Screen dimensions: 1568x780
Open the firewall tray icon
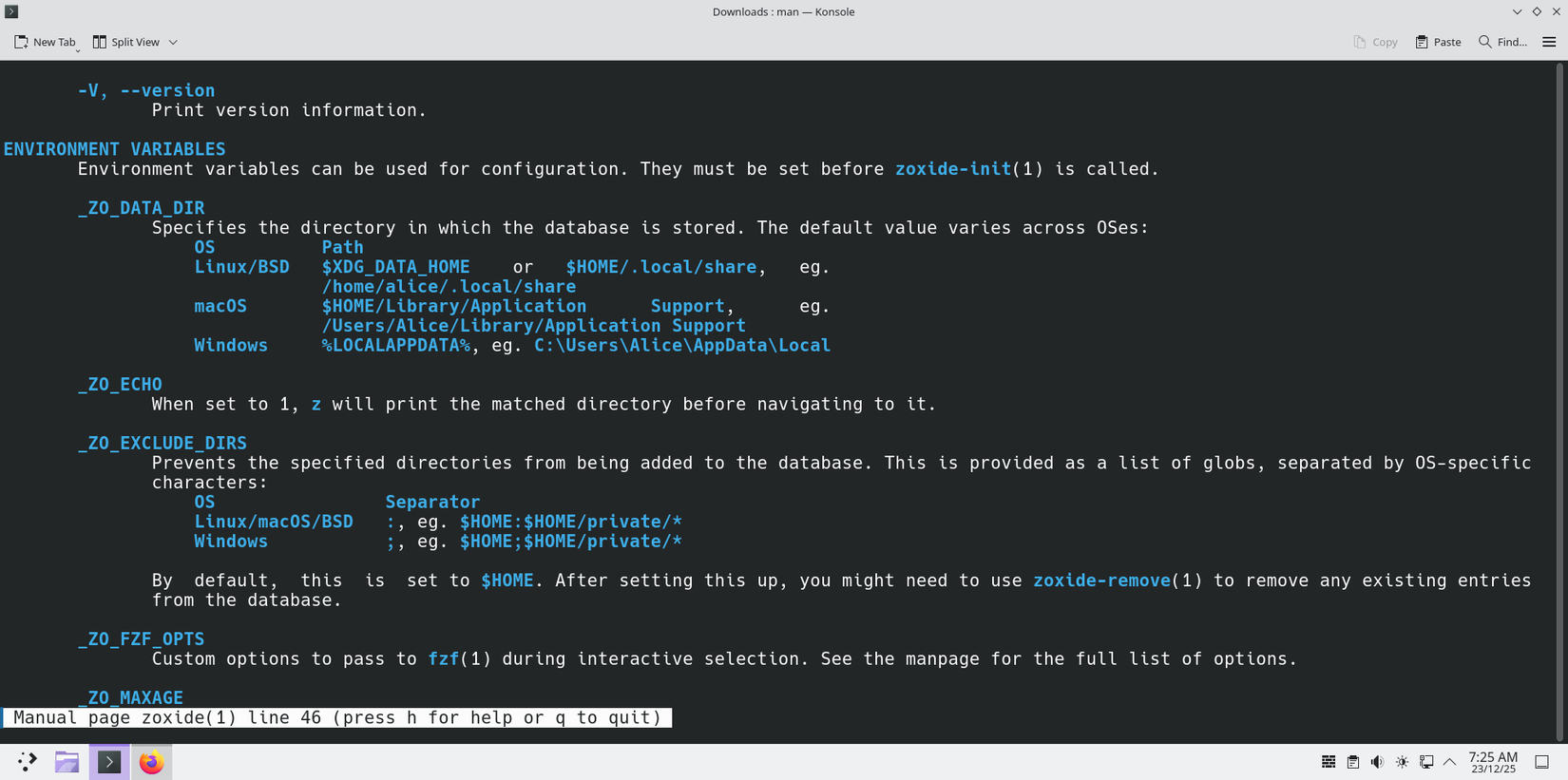1329,762
